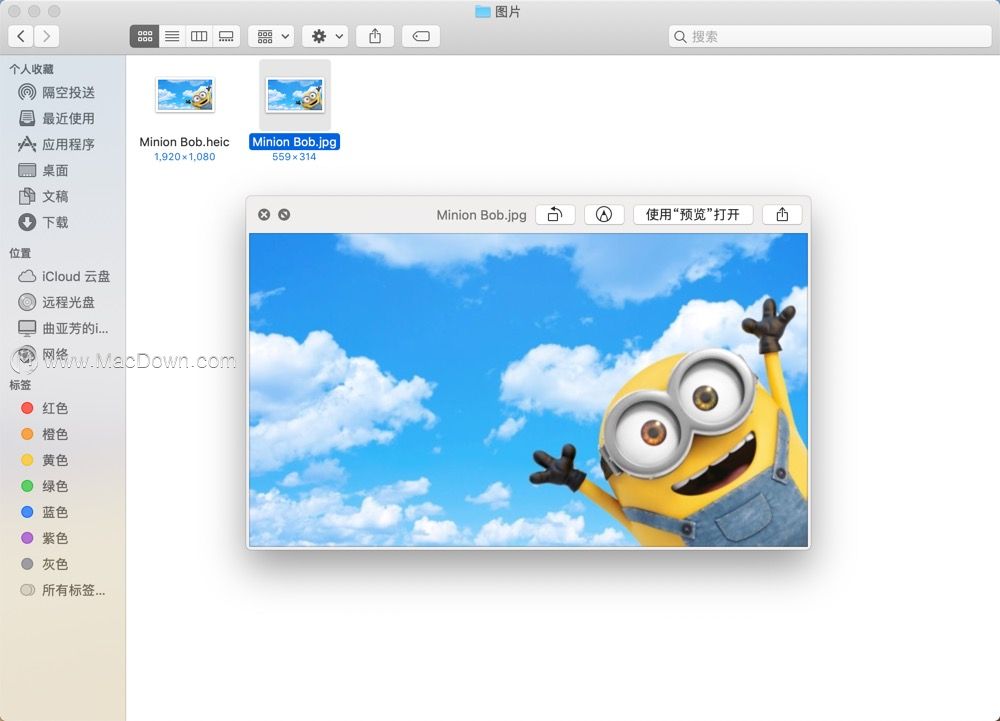Image resolution: width=1000 pixels, height=721 pixels.
Task: Open the gear action menu
Action: click(325, 36)
